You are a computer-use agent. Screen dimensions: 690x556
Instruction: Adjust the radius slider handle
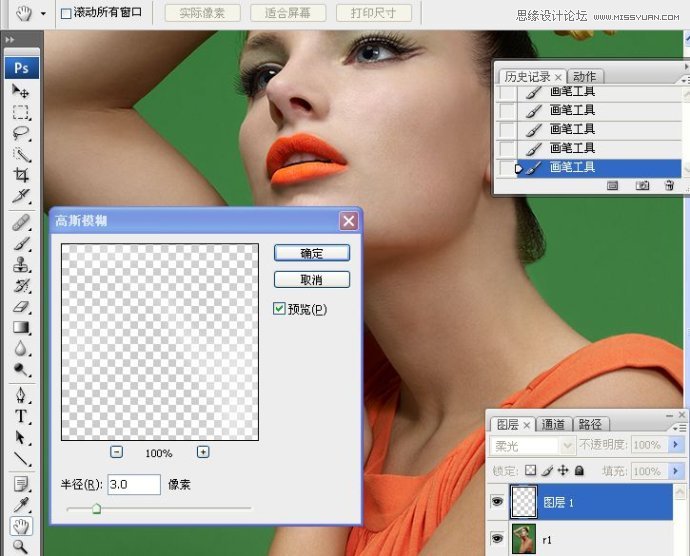click(x=96, y=509)
